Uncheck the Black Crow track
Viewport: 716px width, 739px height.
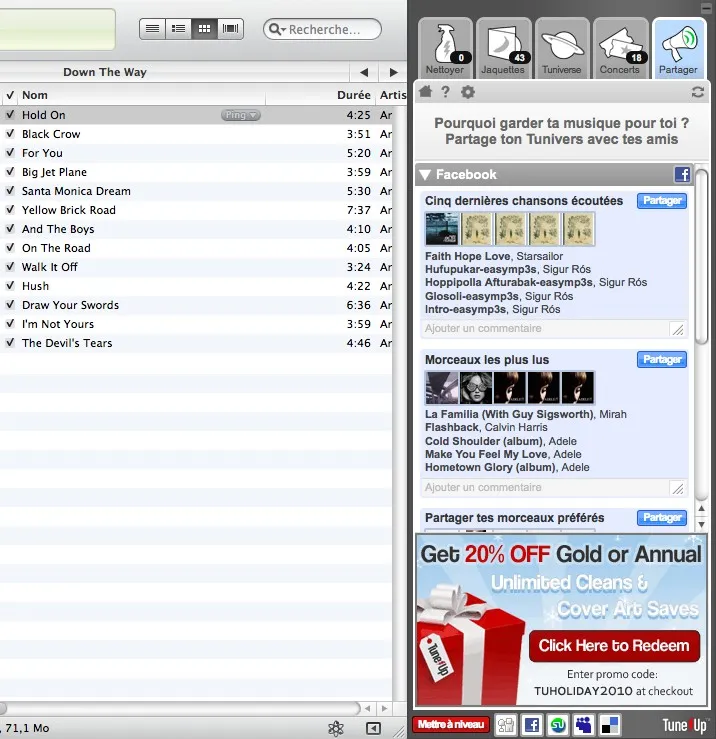[10, 133]
